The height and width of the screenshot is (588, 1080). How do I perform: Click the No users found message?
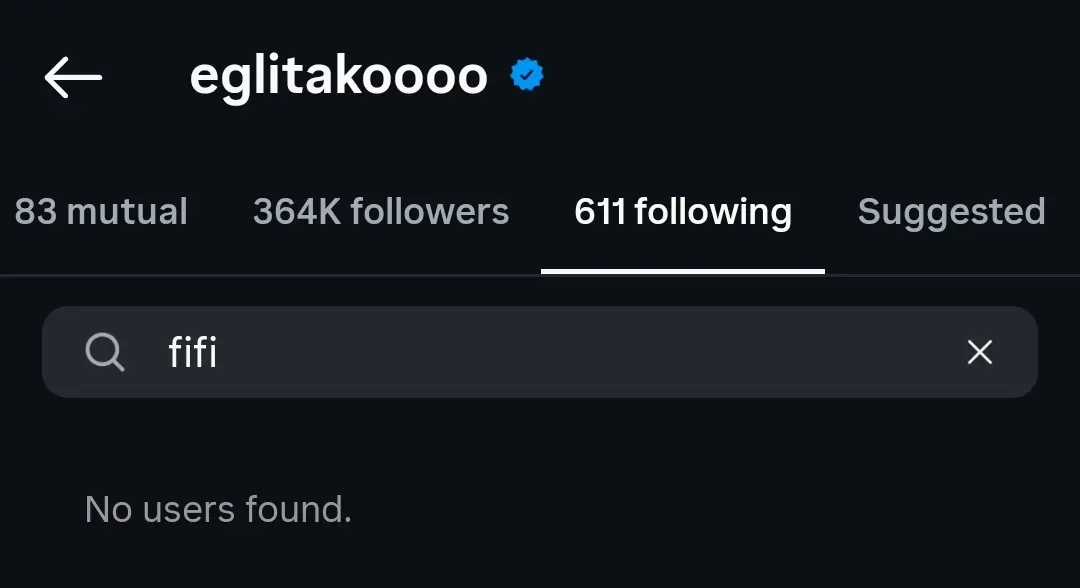pos(218,510)
